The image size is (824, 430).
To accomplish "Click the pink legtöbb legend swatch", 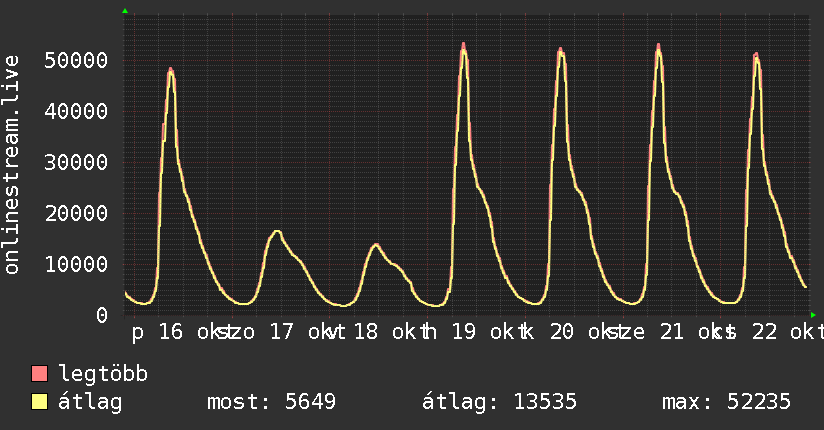I will pyautogui.click(x=39, y=374).
